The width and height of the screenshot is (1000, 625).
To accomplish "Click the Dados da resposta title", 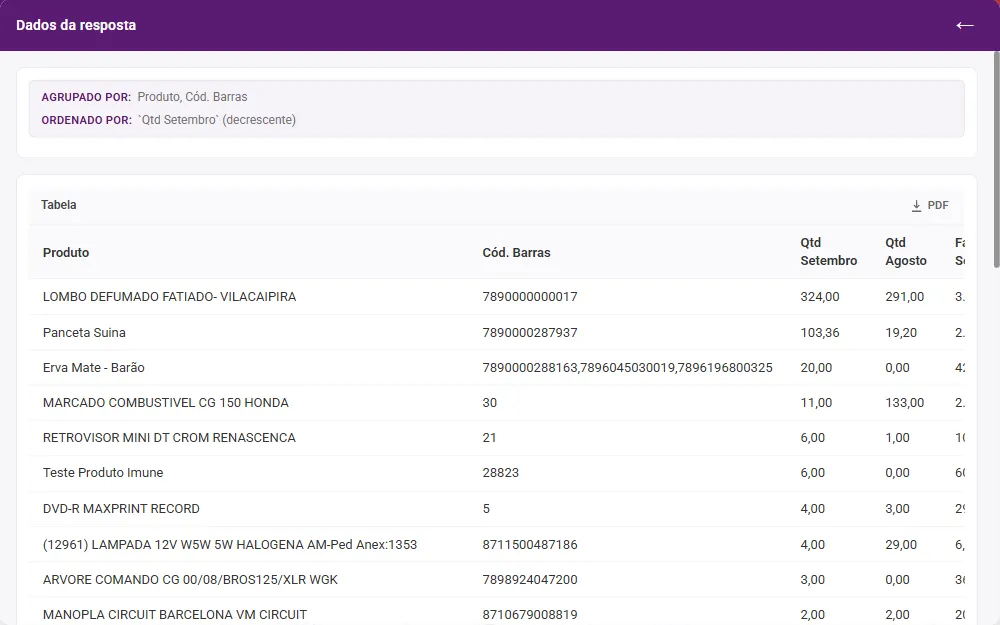I will click(x=76, y=25).
